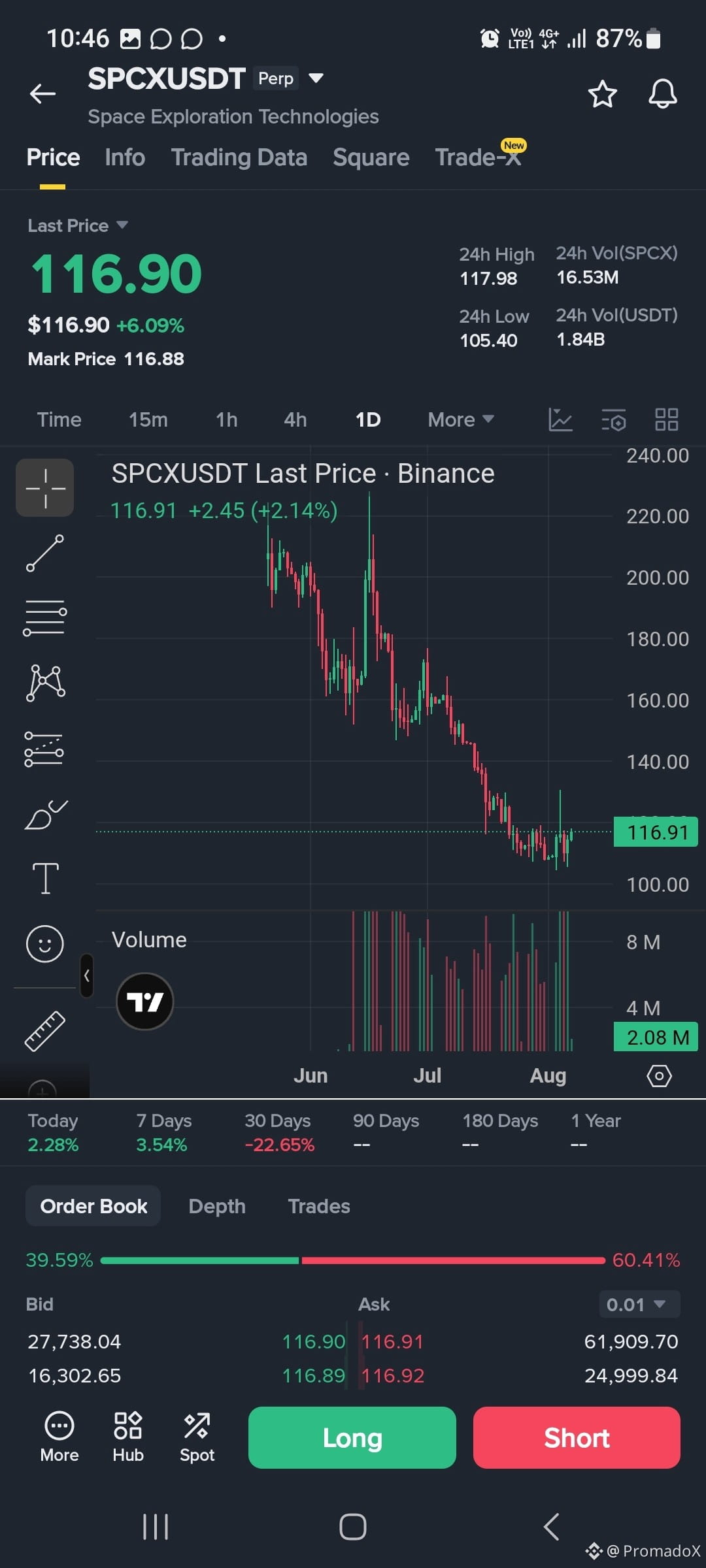Image resolution: width=706 pixels, height=1568 pixels.
Task: Pick the ruler measure tool
Action: (45, 1031)
